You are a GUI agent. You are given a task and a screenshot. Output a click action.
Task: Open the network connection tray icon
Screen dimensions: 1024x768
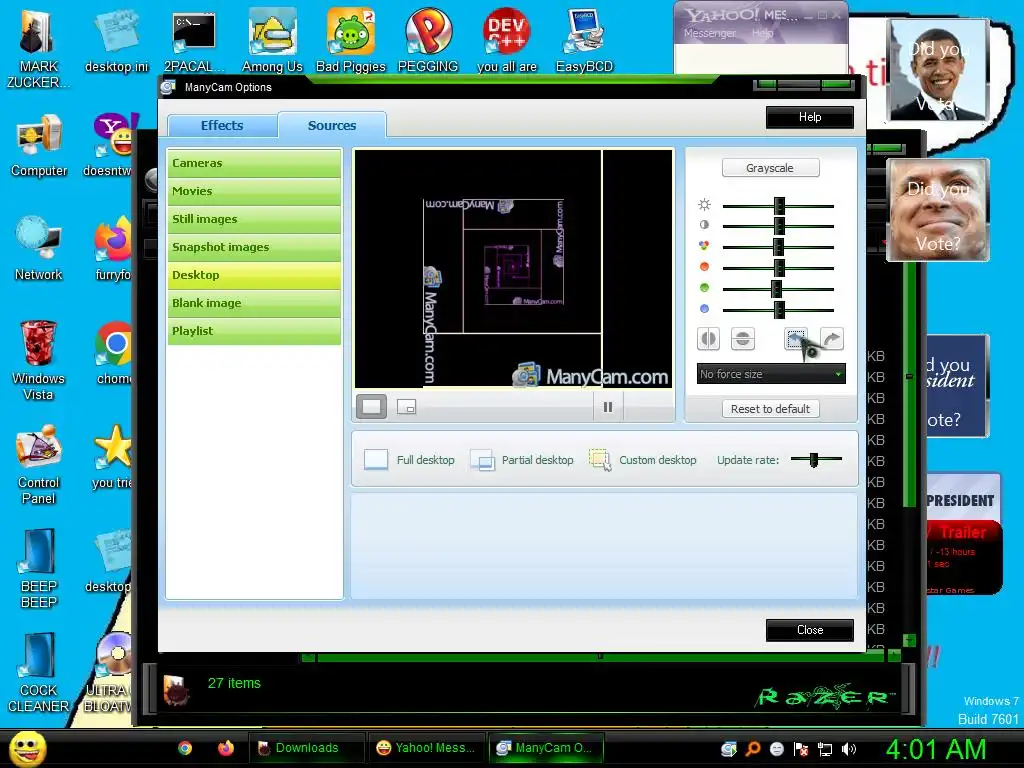825,749
